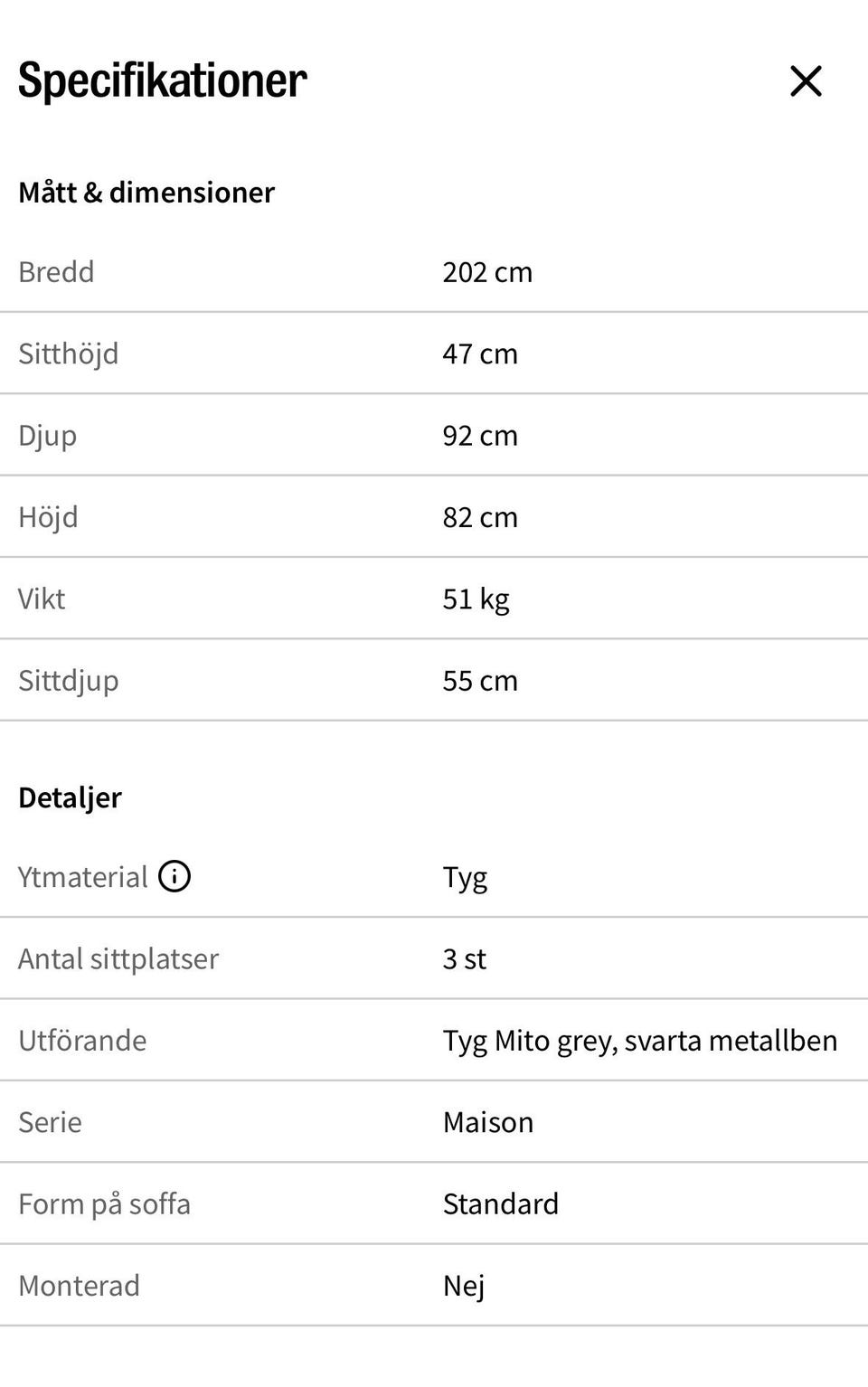Click the Höjd row label
The height and width of the screenshot is (1387, 868).
[48, 518]
